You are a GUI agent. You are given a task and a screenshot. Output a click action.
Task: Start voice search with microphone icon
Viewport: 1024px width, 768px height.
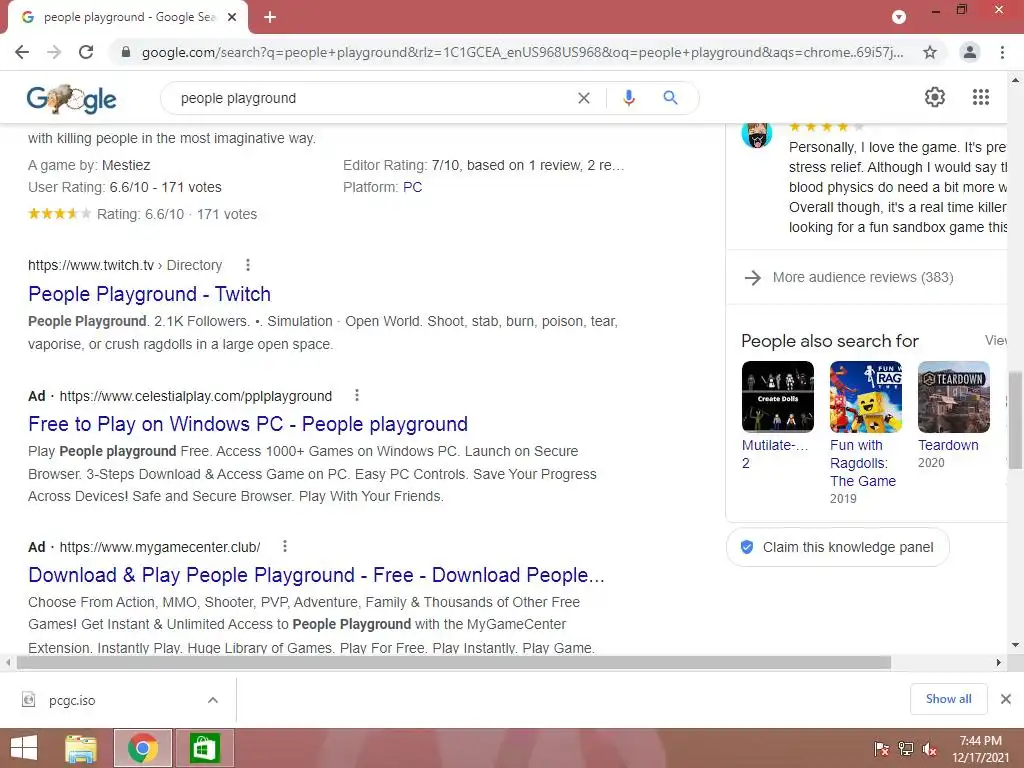pyautogui.click(x=629, y=98)
